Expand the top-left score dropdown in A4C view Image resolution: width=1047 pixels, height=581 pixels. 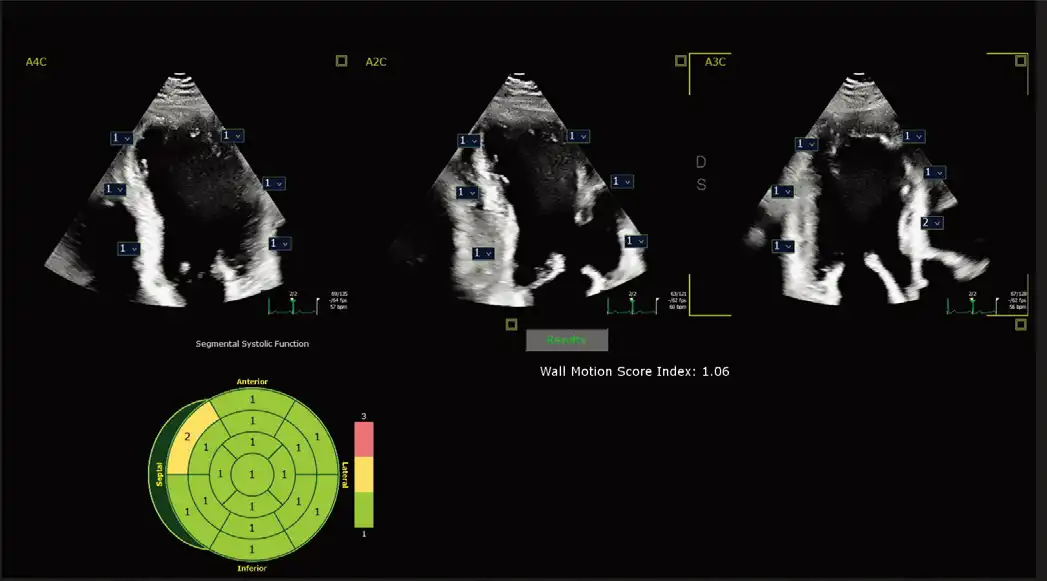120,137
